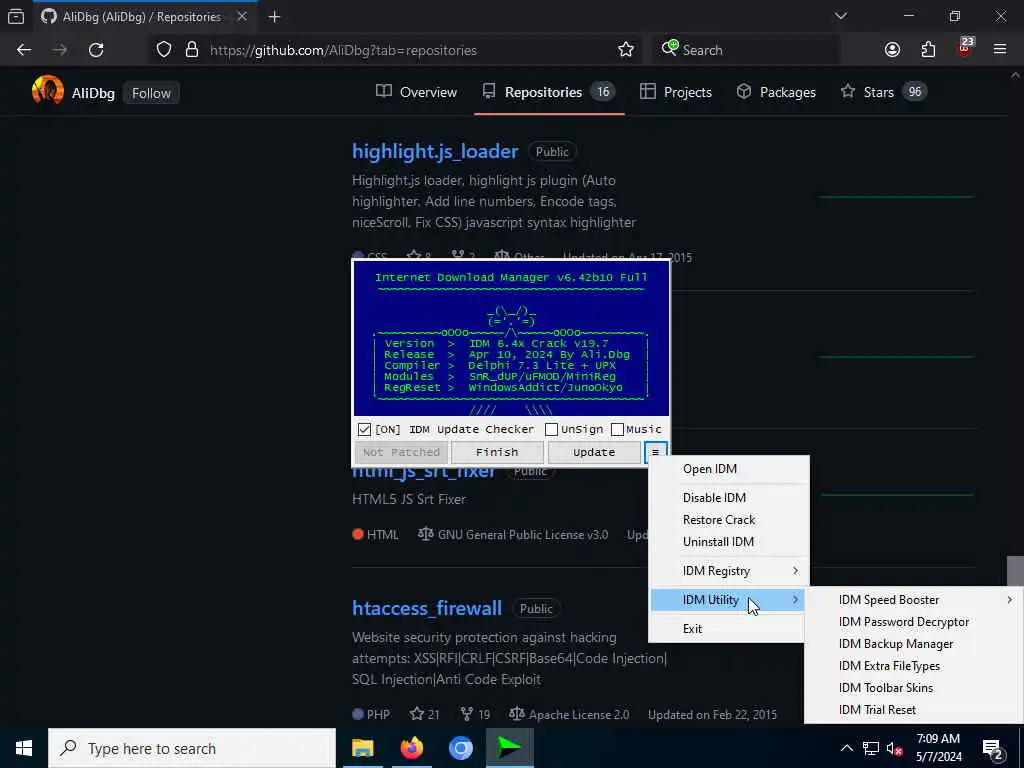
Task: Select IDM Toolbar Skins
Action: click(x=913, y=688)
